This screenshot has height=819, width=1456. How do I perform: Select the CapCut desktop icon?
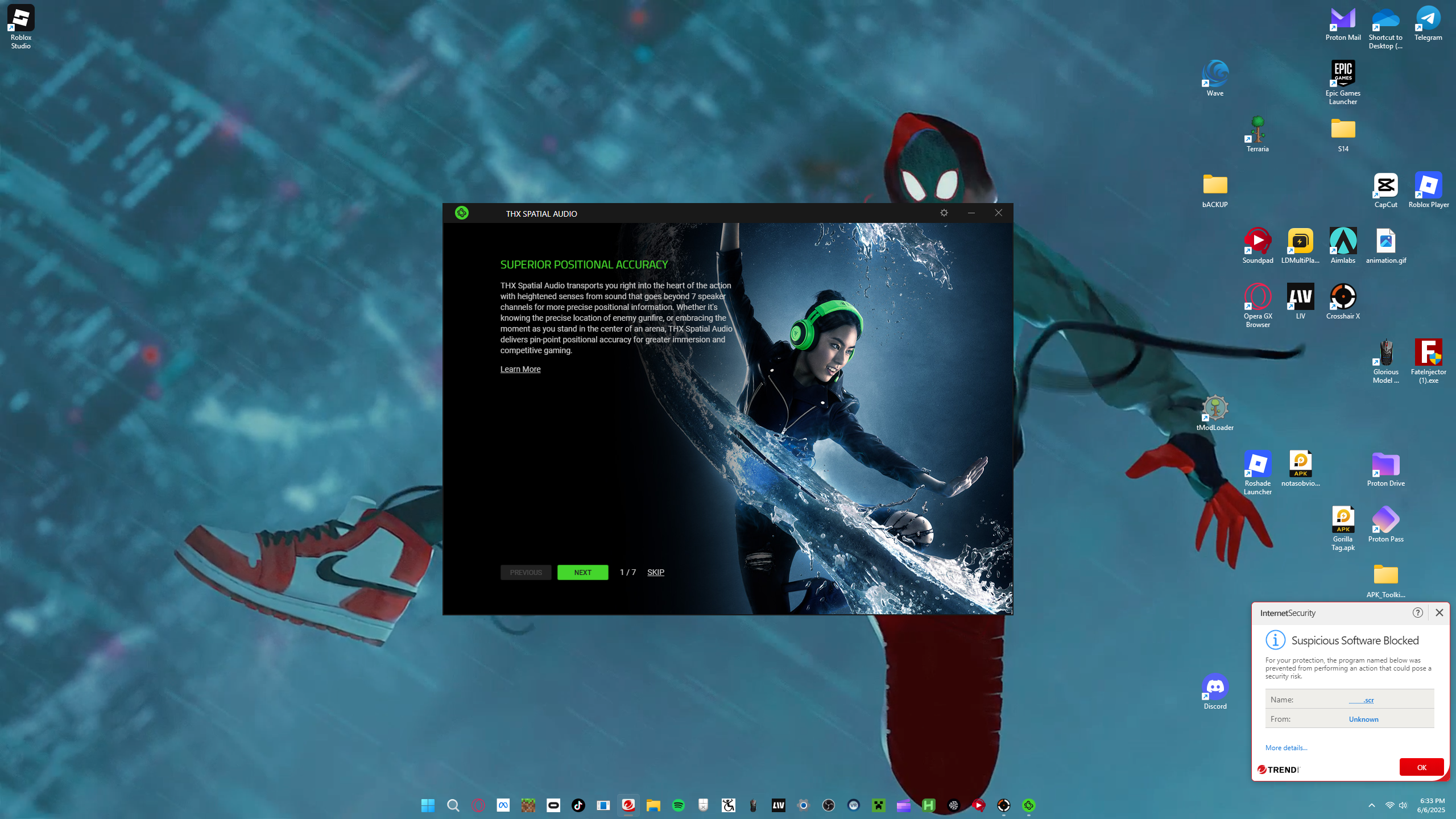coord(1385,190)
